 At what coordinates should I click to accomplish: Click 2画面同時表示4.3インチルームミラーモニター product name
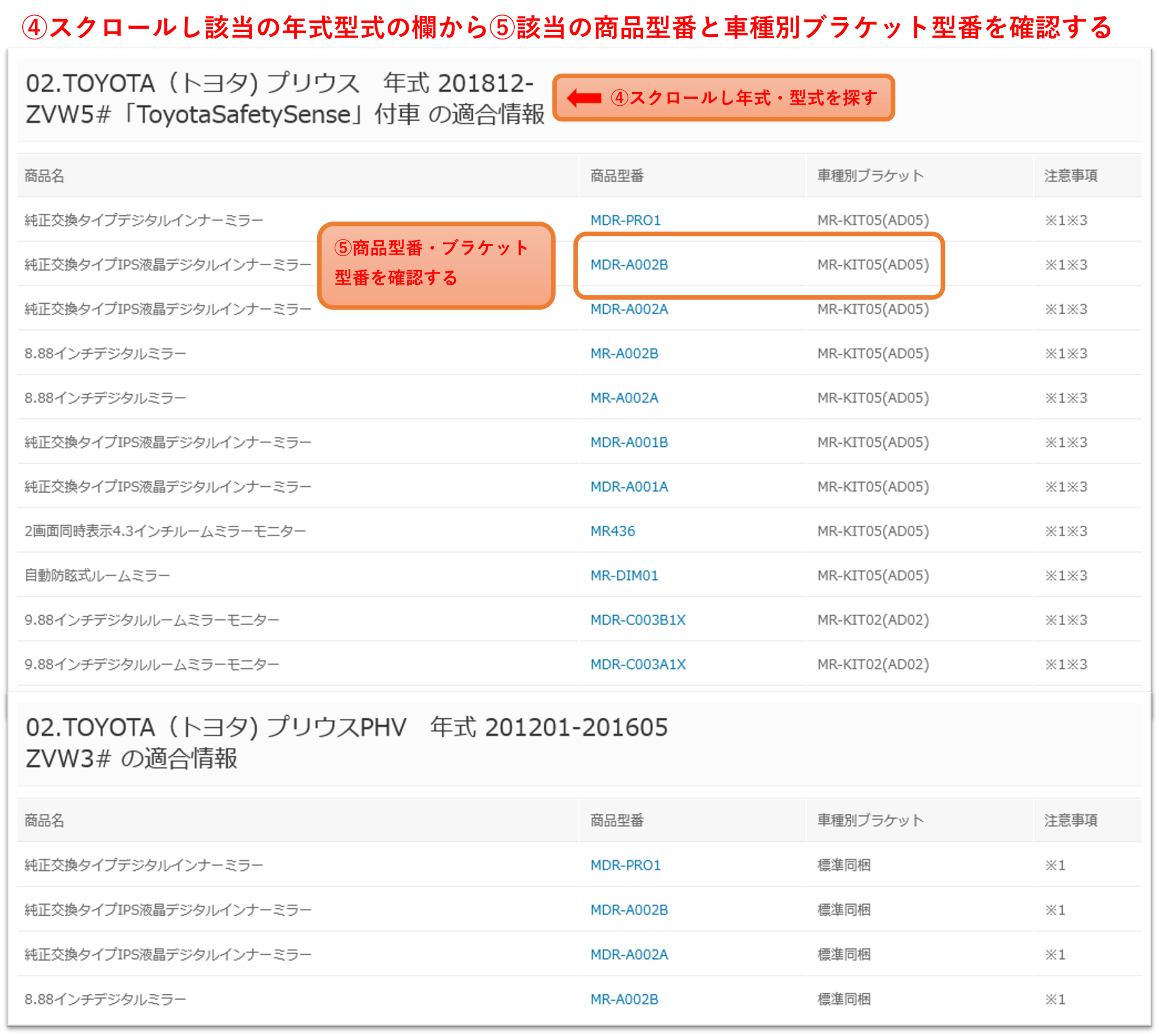click(165, 531)
